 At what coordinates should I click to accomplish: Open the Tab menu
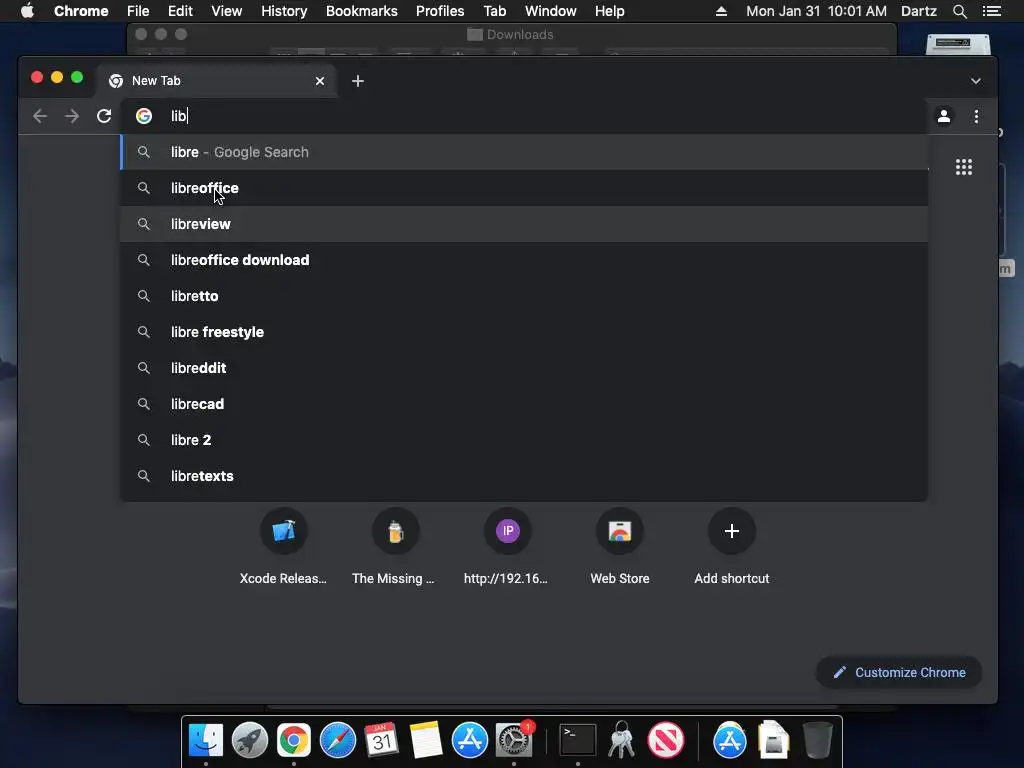tap(494, 11)
